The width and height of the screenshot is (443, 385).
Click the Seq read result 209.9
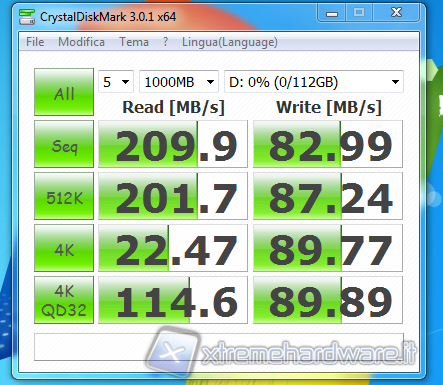(173, 144)
